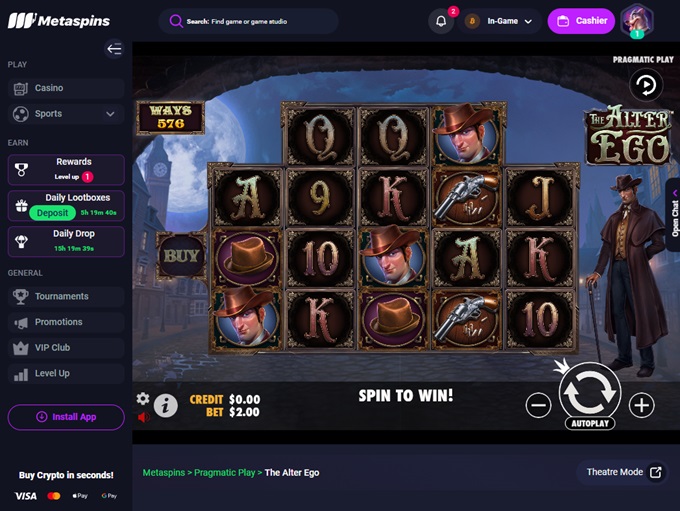The height and width of the screenshot is (511, 680).
Task: Open the Casino menu item
Action: tap(66, 88)
